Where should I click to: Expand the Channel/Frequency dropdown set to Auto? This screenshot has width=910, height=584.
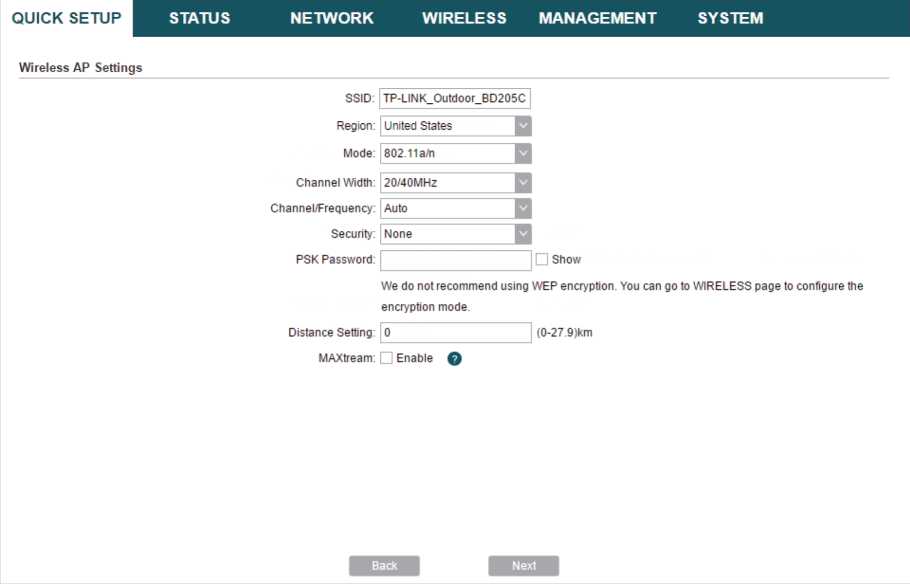(x=455, y=209)
